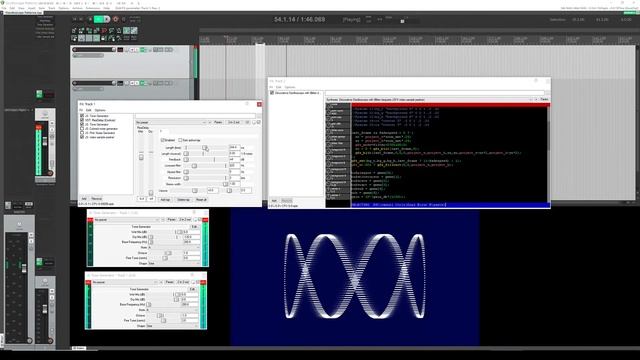The image size is (640, 360).
Task: Toggle ReaDelay bypass checkbox beside the UI button
Action: 258,122
